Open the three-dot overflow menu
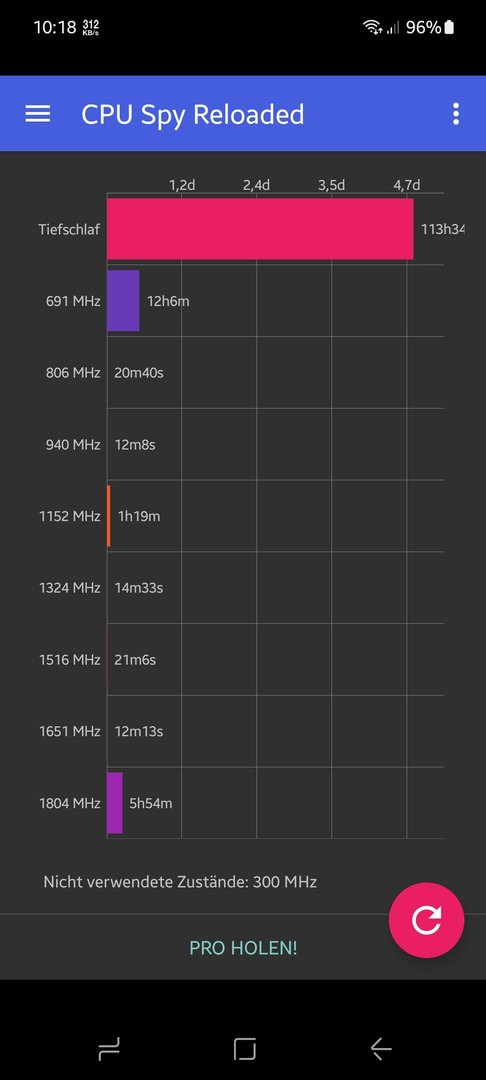 click(455, 114)
